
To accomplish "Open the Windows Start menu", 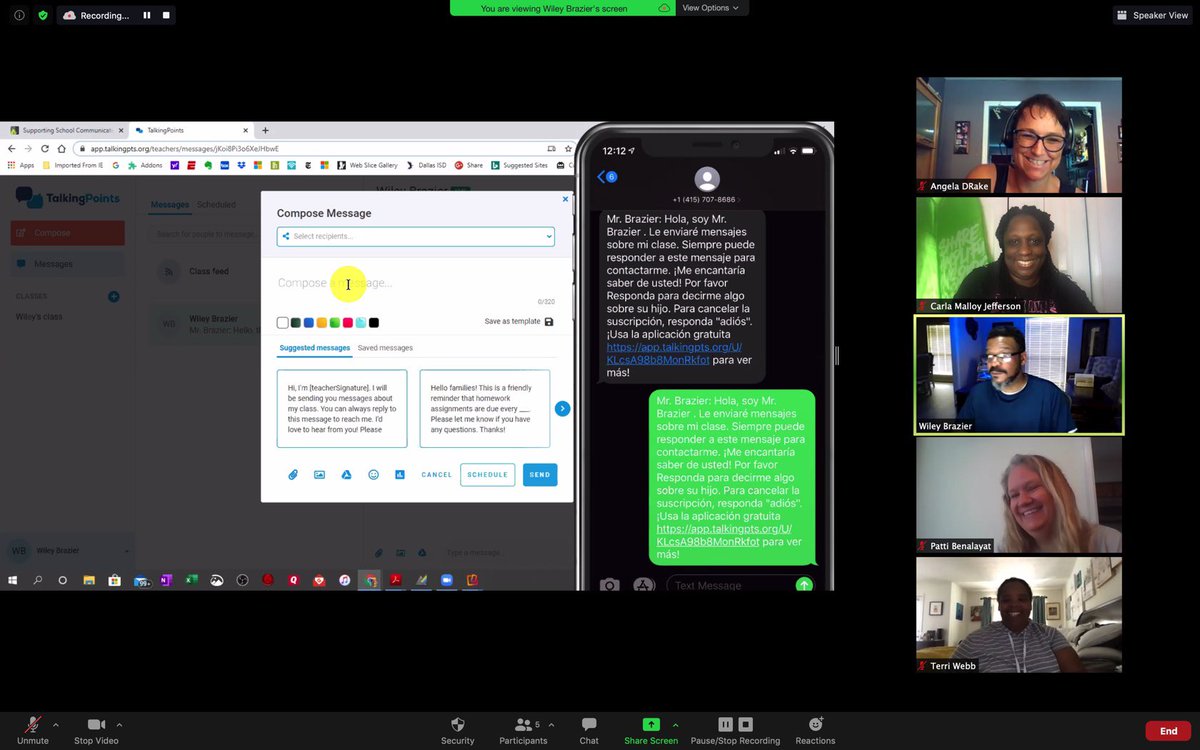I will (x=14, y=580).
